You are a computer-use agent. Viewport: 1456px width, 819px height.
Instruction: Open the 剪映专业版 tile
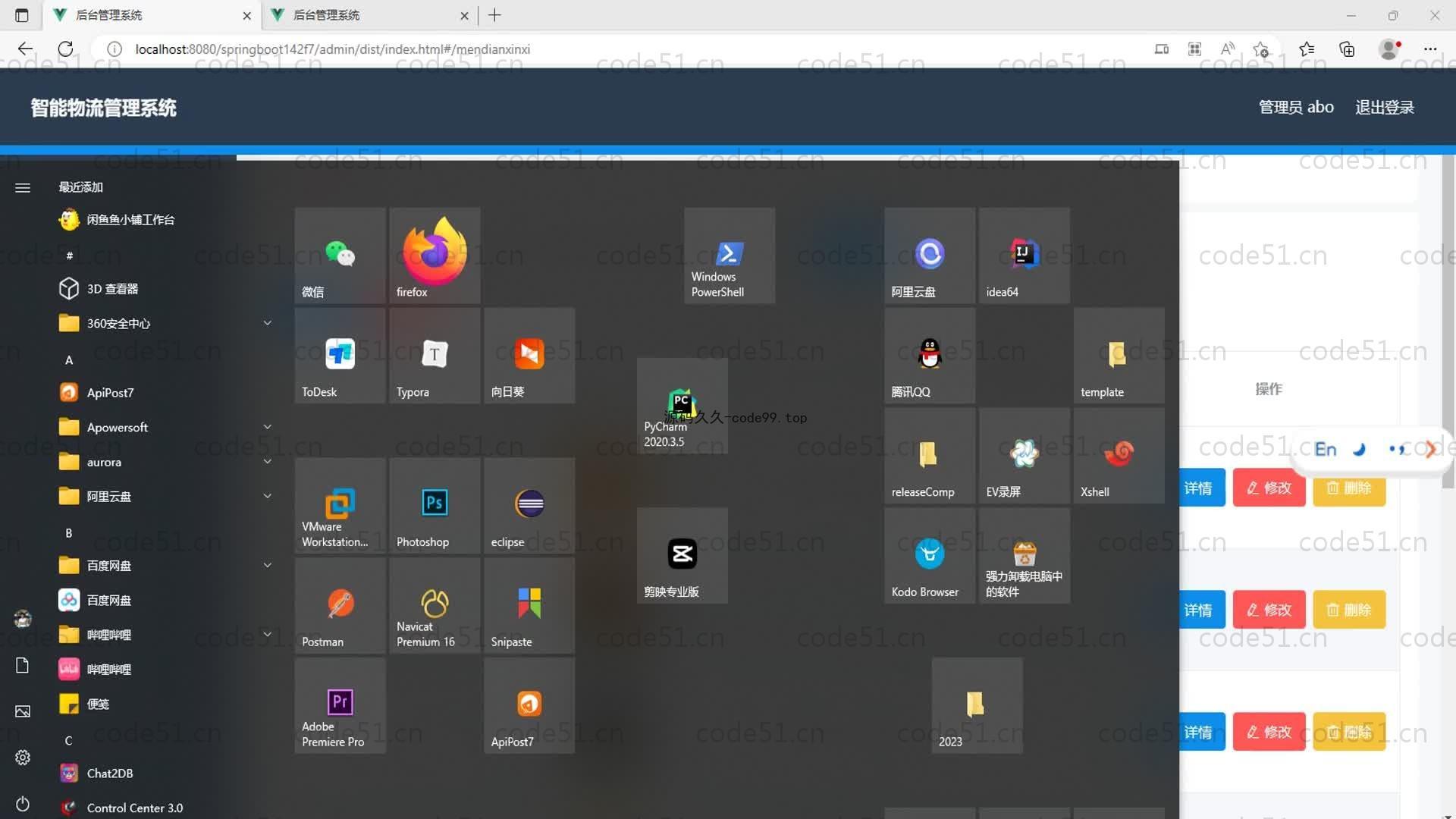click(x=682, y=556)
